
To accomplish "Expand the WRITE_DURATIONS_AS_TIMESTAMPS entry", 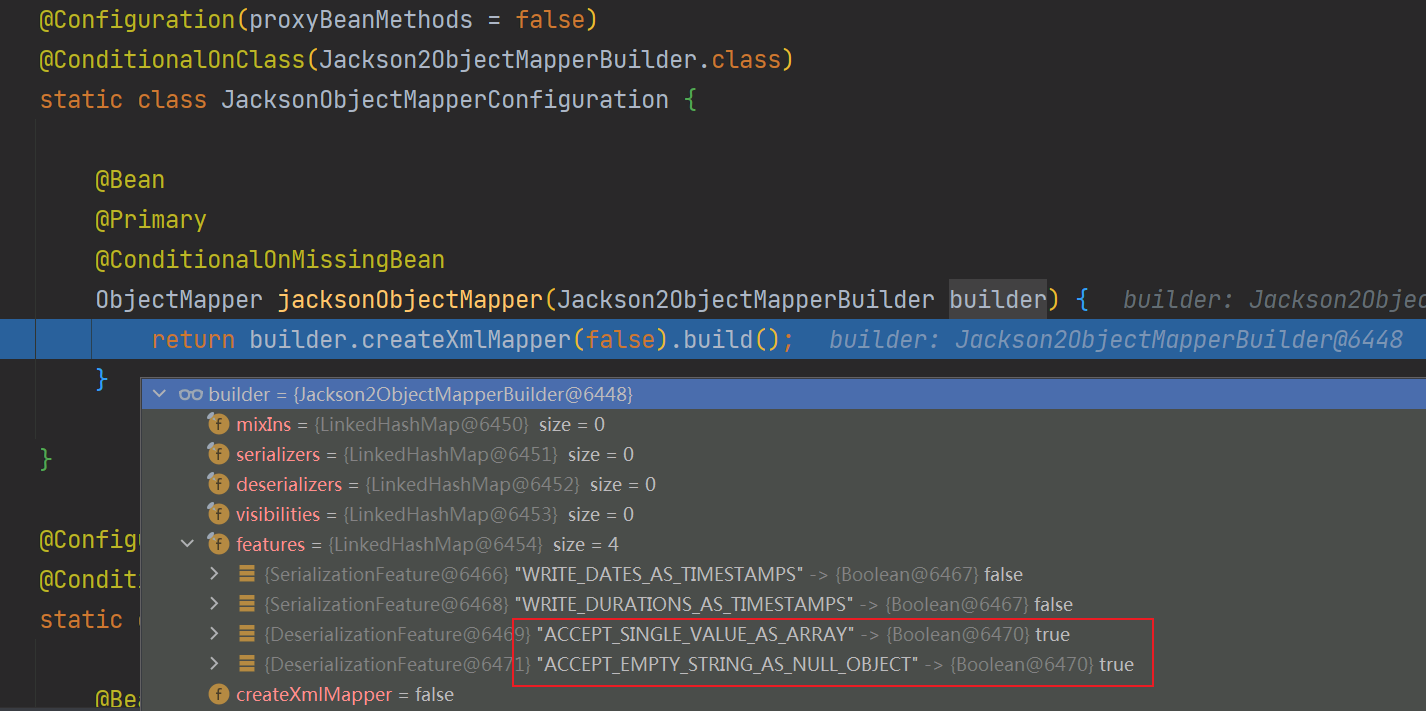I will tap(214, 604).
